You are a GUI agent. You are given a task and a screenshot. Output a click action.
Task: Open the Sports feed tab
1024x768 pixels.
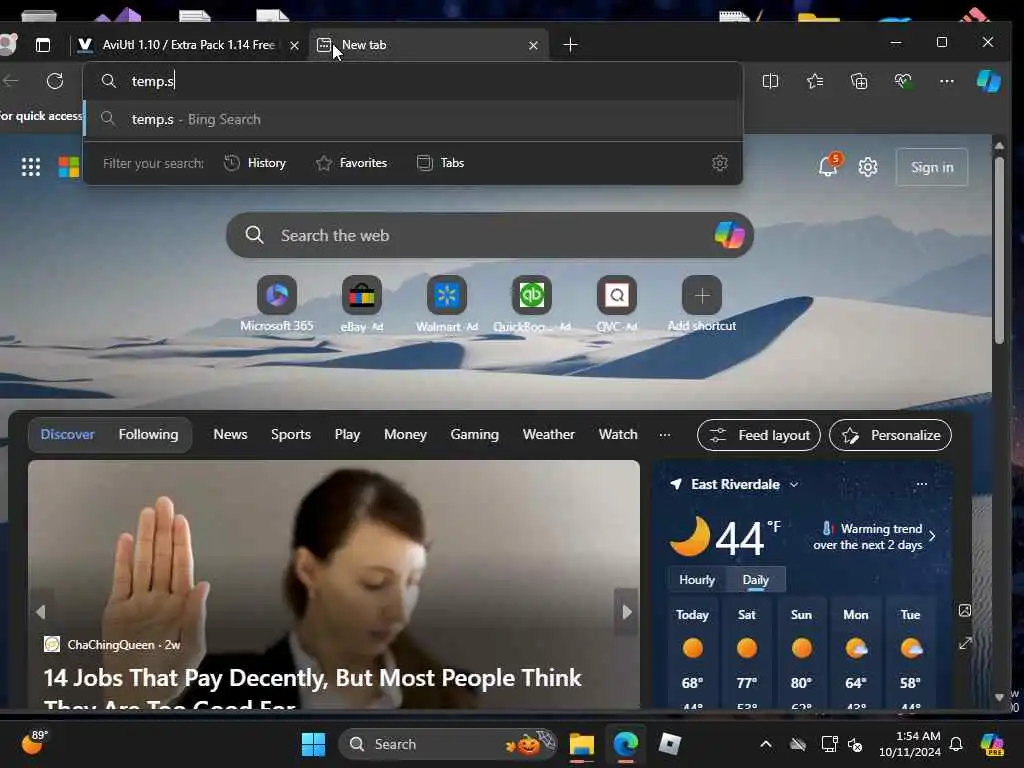tap(291, 434)
